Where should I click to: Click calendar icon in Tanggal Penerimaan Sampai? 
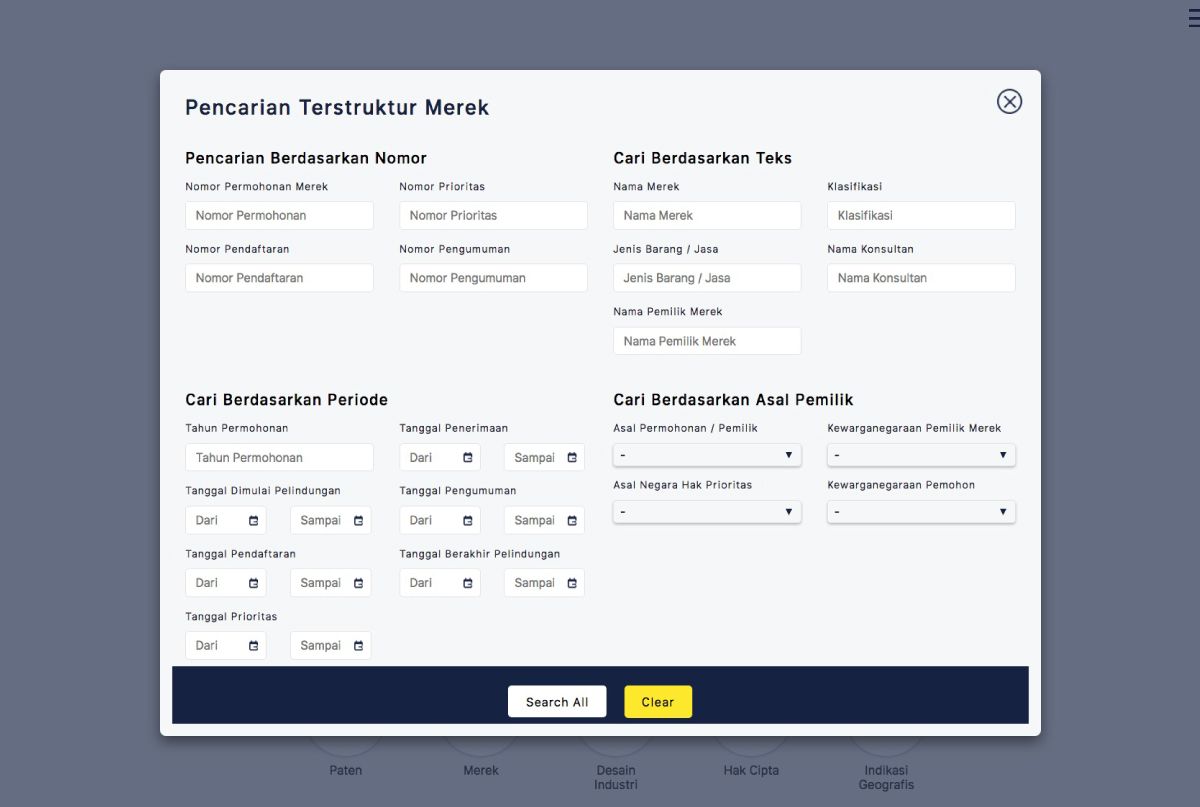tap(572, 458)
